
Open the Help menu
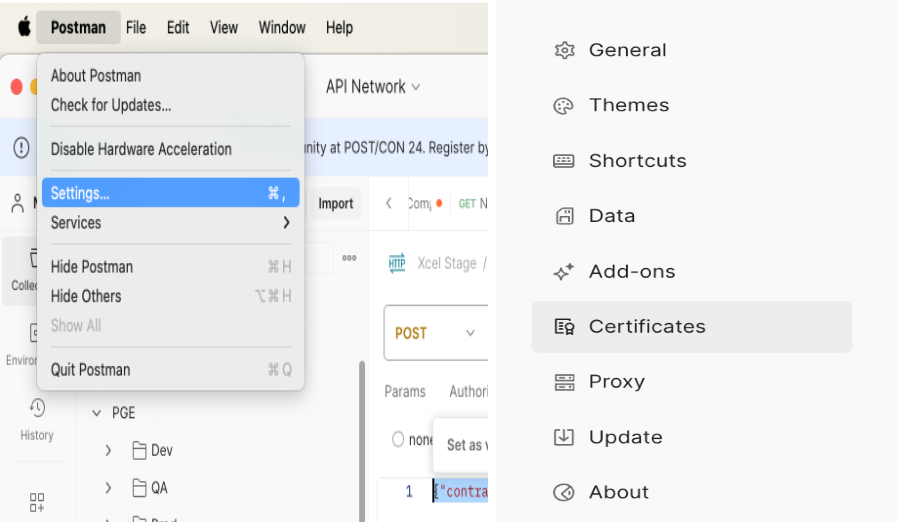(x=340, y=28)
